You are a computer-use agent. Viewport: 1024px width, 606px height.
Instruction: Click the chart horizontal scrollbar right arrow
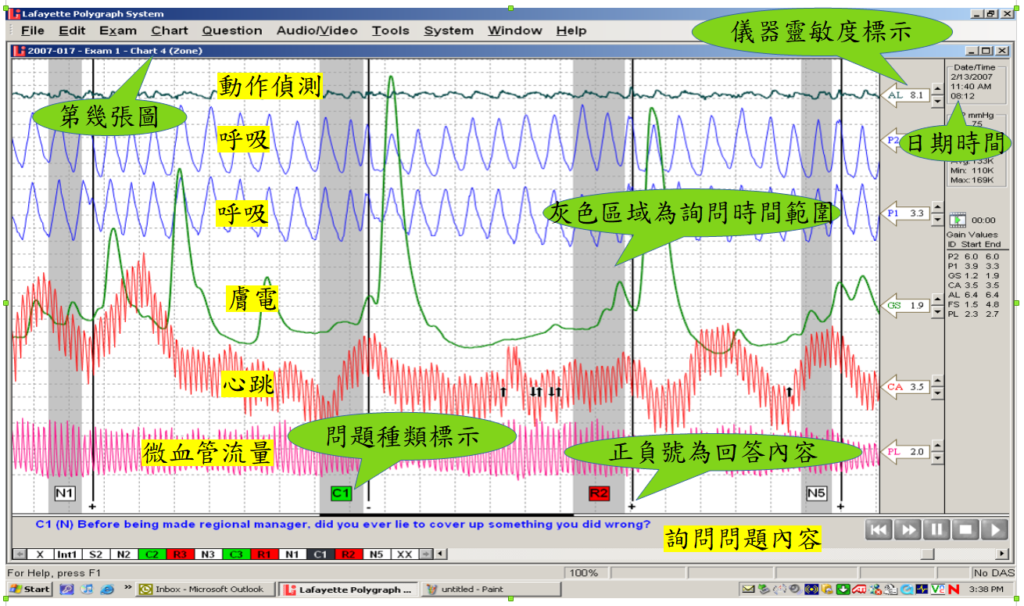click(1002, 554)
